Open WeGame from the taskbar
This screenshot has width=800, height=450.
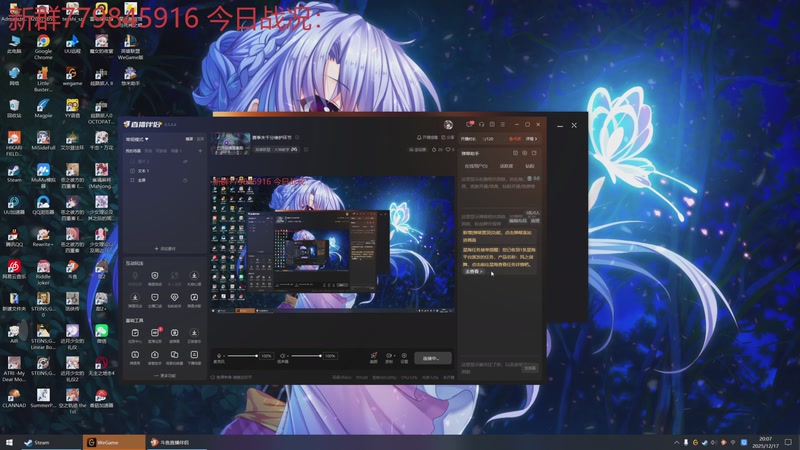coord(114,442)
